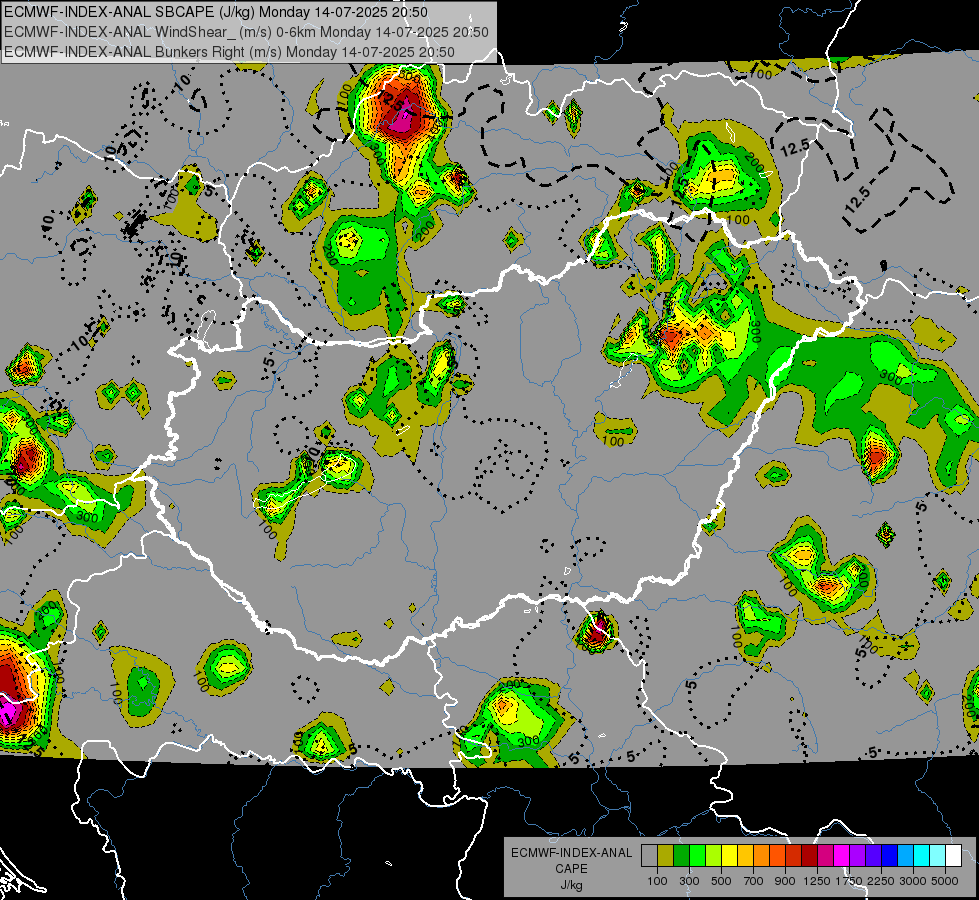Click the 500 value under the colorbar
Screen dimensions: 979x900
pyautogui.click(x=721, y=881)
